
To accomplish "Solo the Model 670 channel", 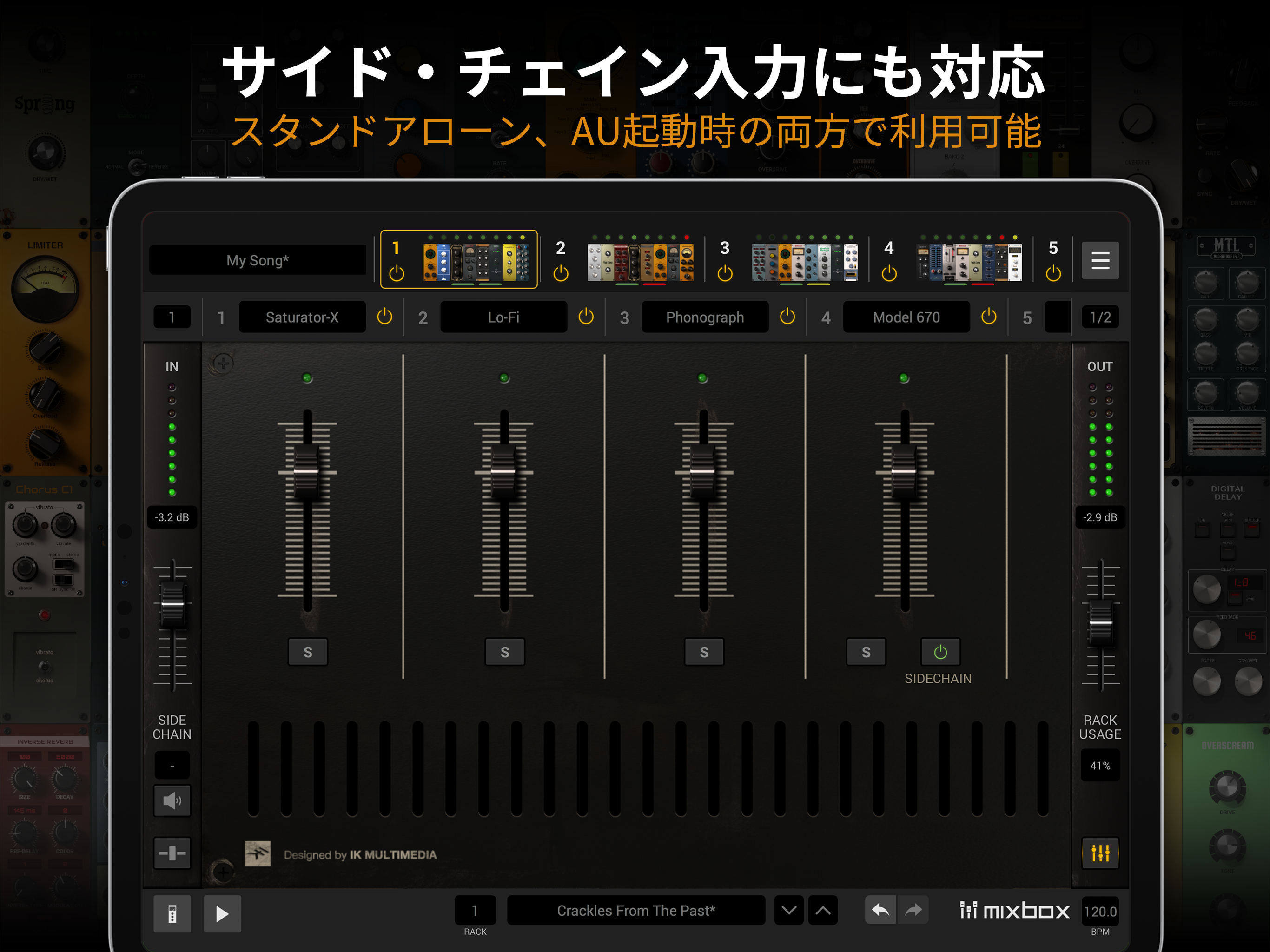I will [866, 652].
